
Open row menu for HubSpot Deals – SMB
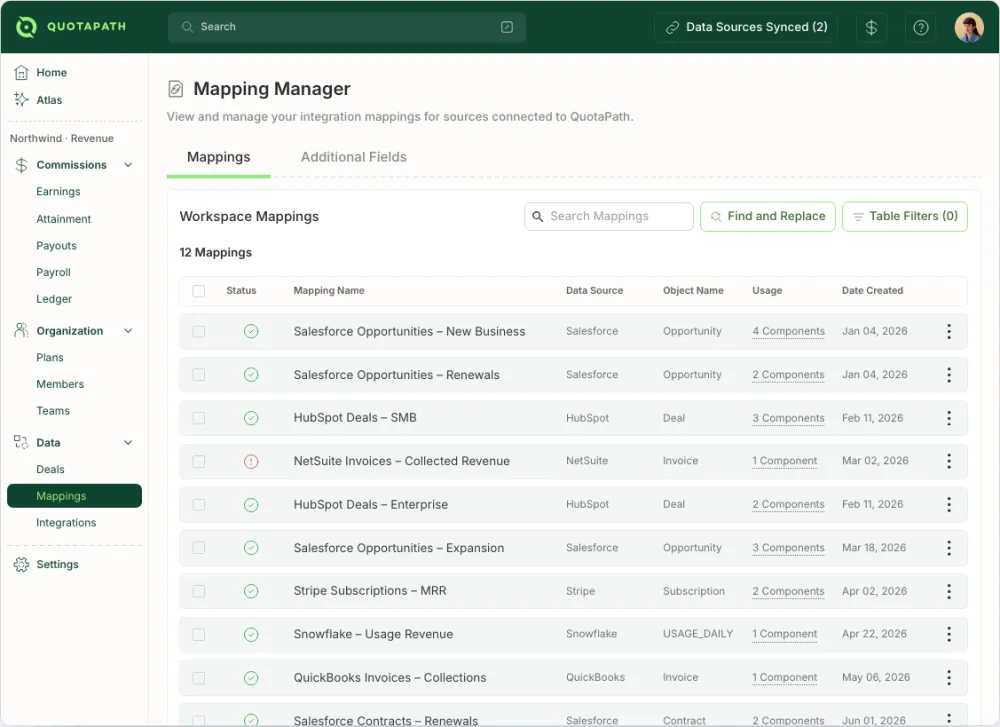(949, 418)
